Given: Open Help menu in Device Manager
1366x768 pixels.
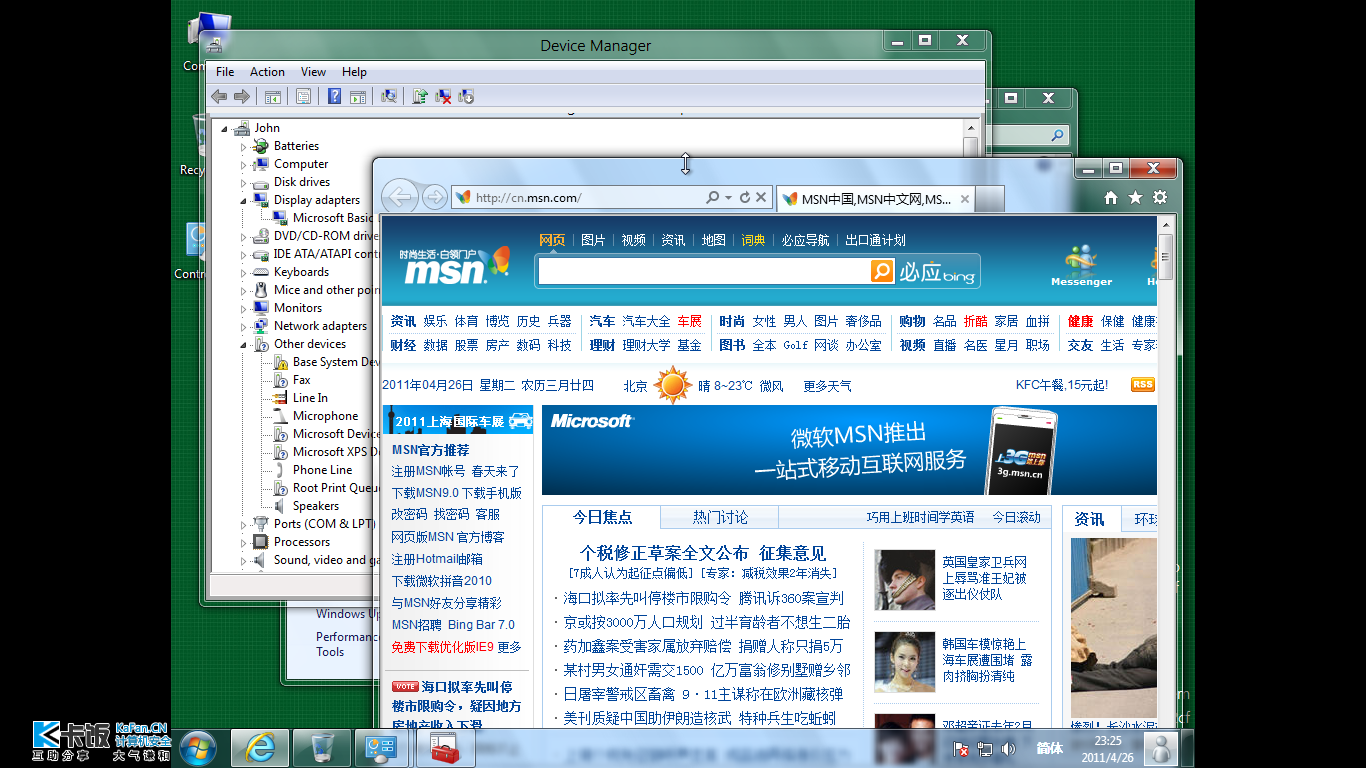Looking at the screenshot, I should pos(354,72).
